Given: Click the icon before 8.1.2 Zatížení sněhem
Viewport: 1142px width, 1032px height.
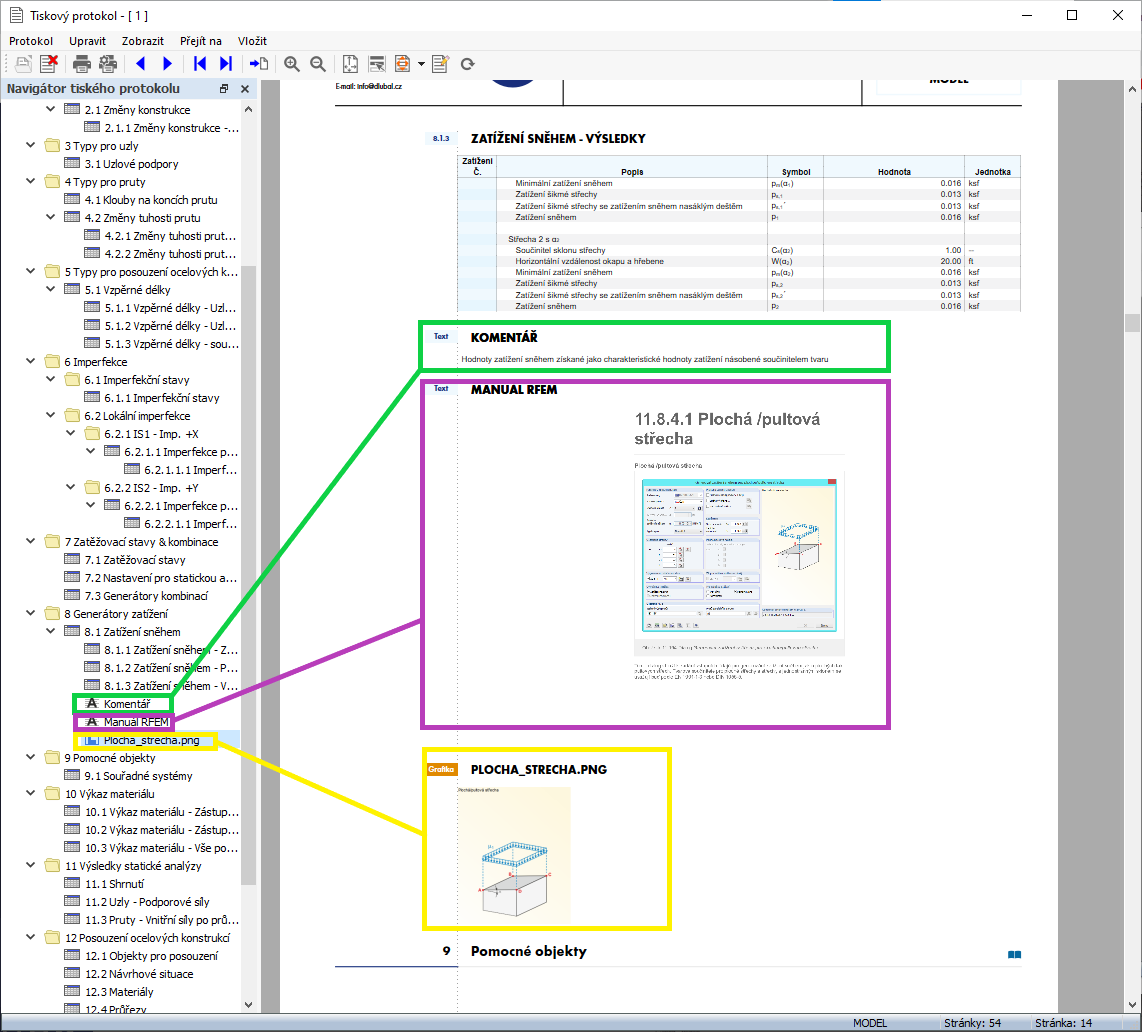Looking at the screenshot, I should click(92, 666).
